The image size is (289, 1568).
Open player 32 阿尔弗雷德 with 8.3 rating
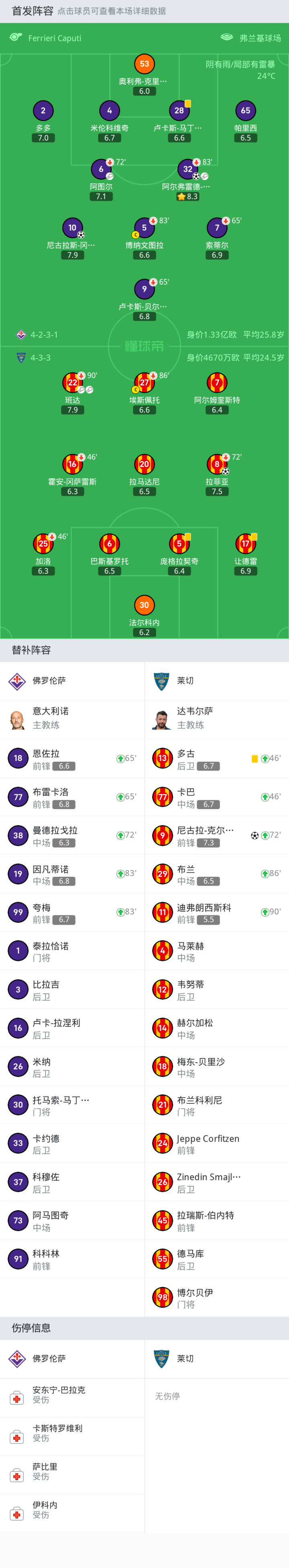[x=187, y=169]
